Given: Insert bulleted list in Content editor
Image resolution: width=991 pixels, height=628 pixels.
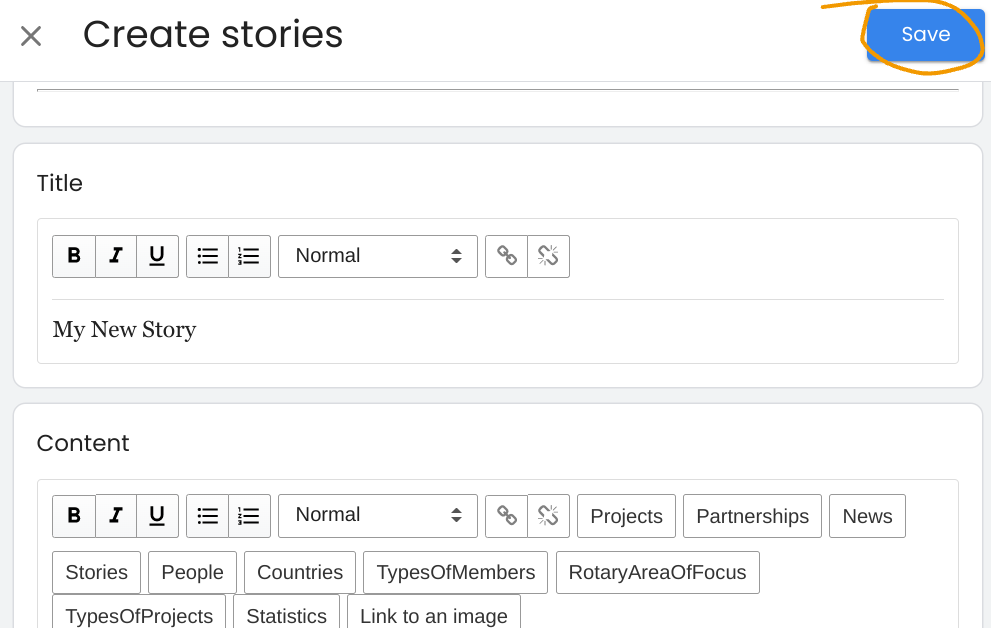Looking at the screenshot, I should coord(207,516).
